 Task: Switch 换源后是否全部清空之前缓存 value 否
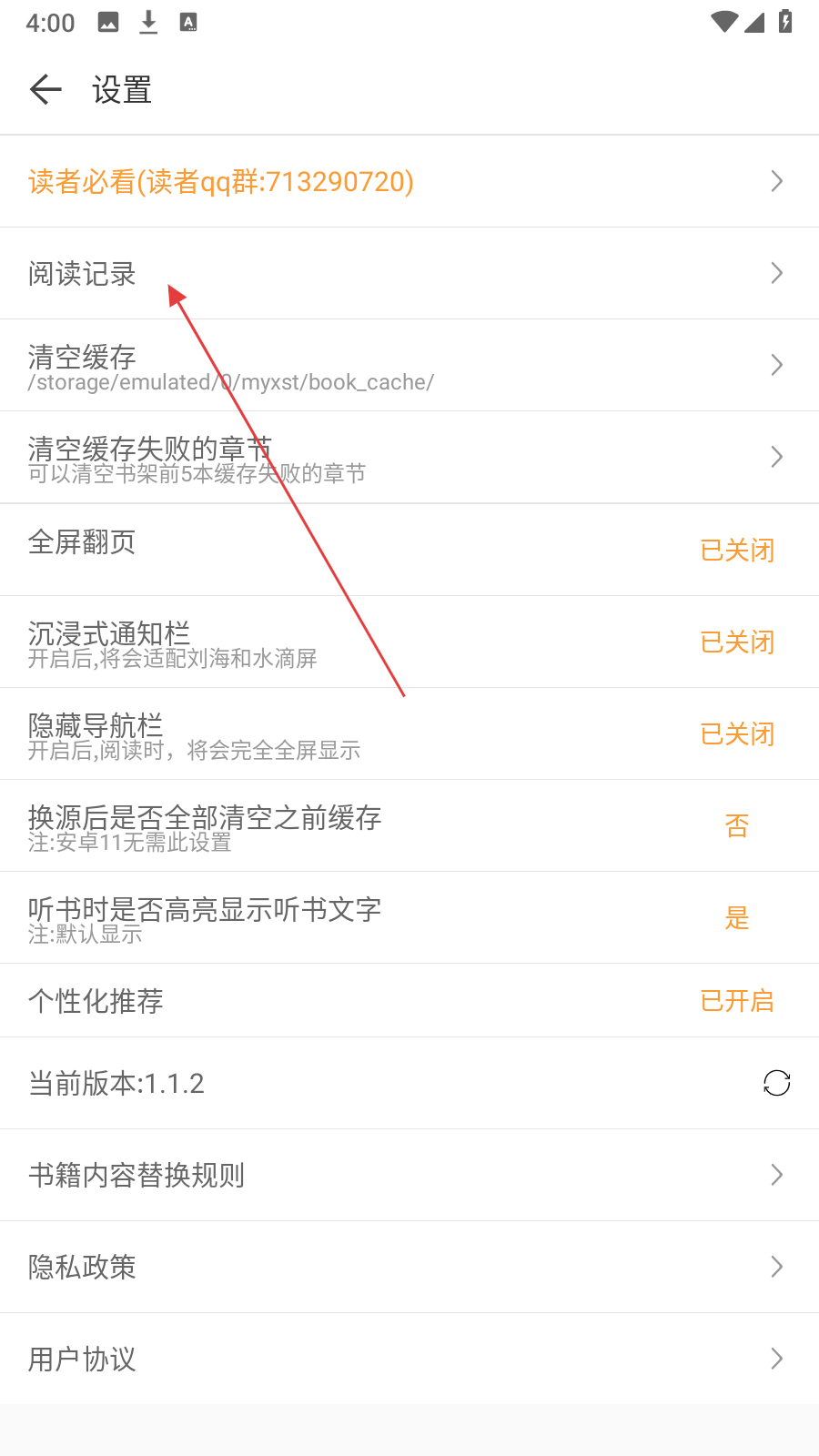pos(737,825)
